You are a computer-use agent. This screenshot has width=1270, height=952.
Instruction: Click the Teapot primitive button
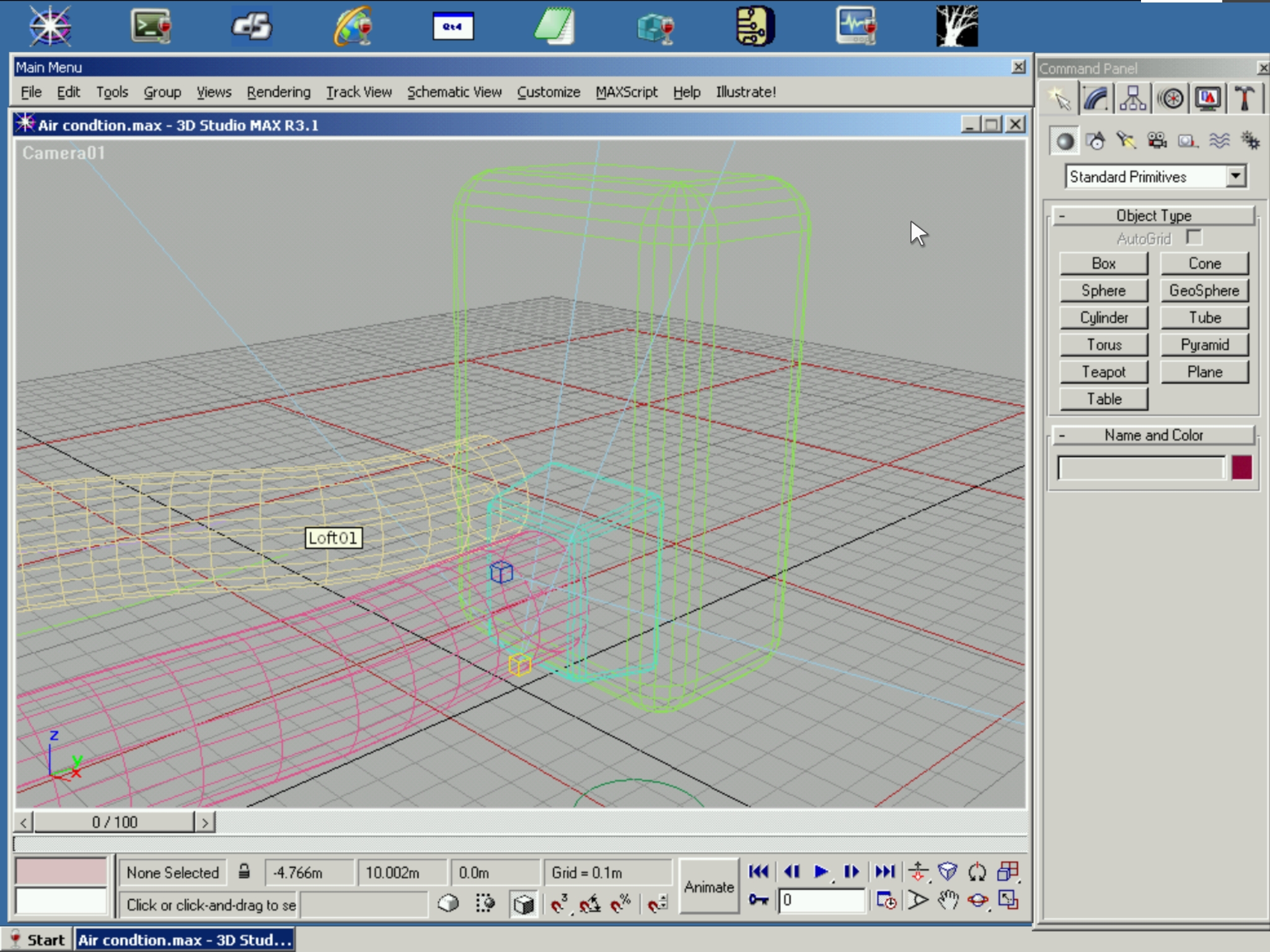[x=1103, y=372]
